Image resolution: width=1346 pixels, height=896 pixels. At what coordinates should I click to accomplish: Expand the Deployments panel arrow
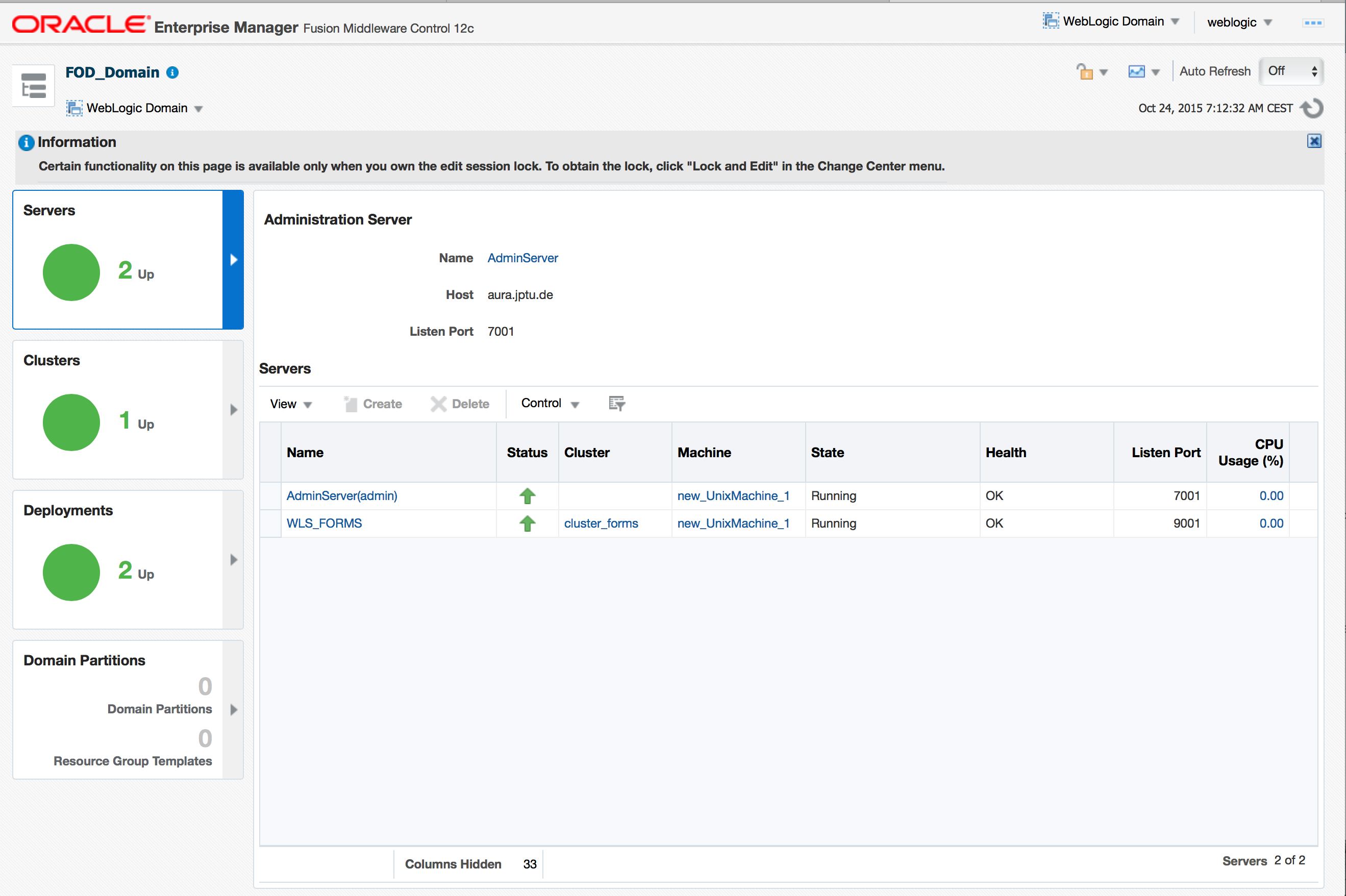coord(233,560)
